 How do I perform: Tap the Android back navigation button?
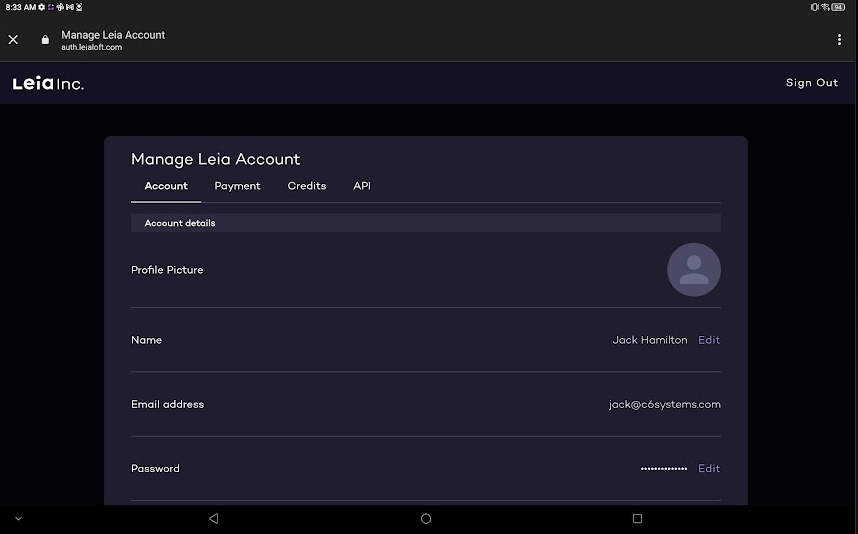213,518
